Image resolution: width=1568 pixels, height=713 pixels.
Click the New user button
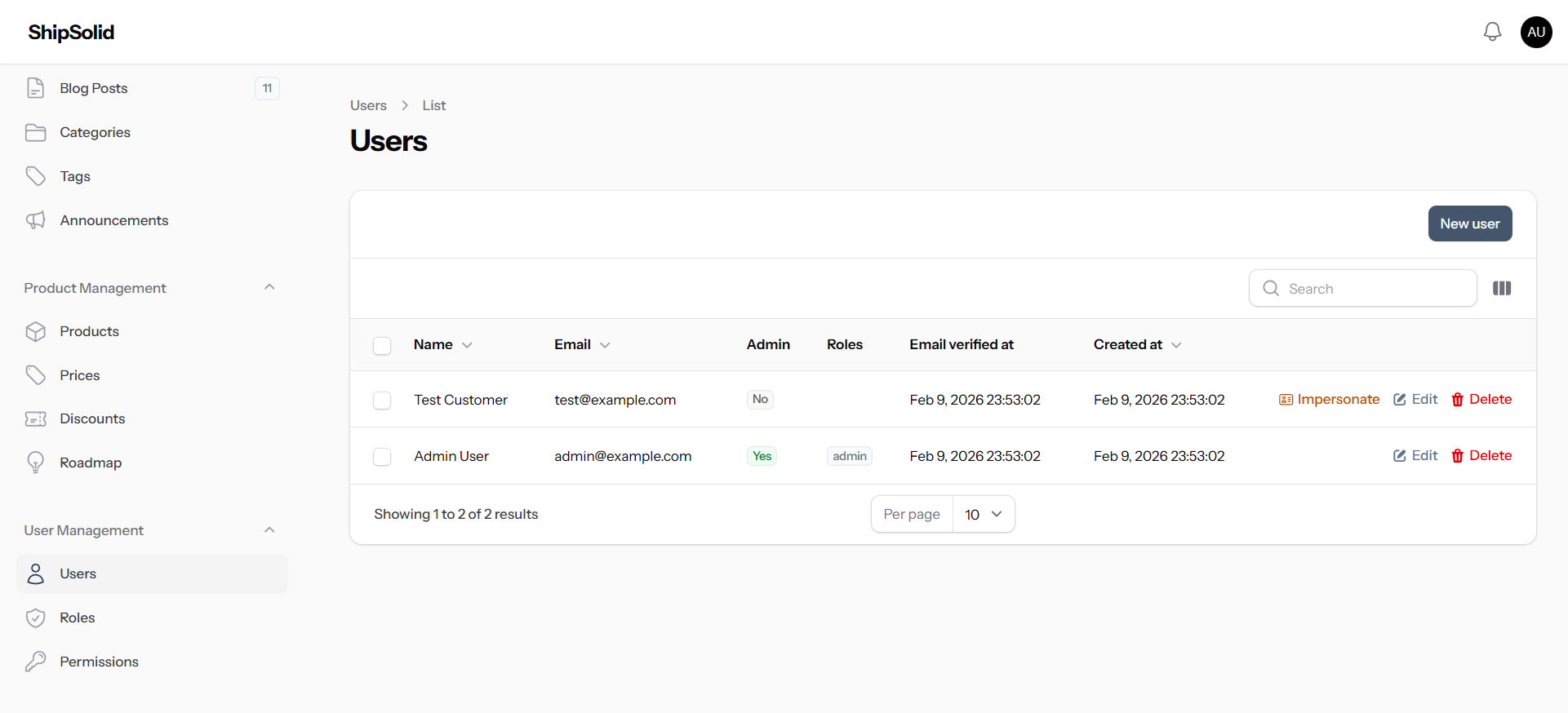1469,224
